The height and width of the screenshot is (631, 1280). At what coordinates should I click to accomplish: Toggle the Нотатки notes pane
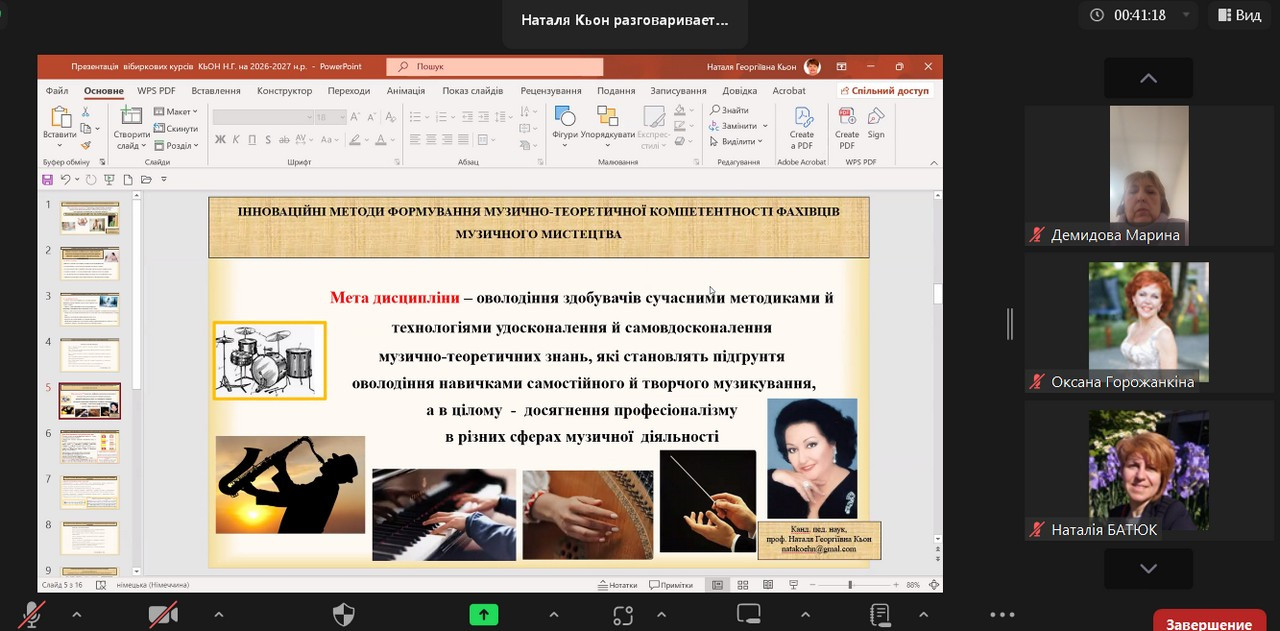(x=617, y=585)
